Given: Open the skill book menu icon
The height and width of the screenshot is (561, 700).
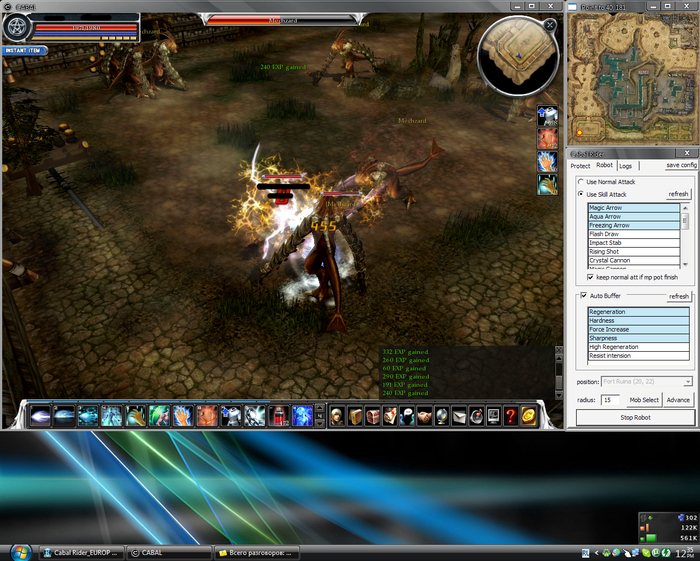Looking at the screenshot, I should point(355,416).
